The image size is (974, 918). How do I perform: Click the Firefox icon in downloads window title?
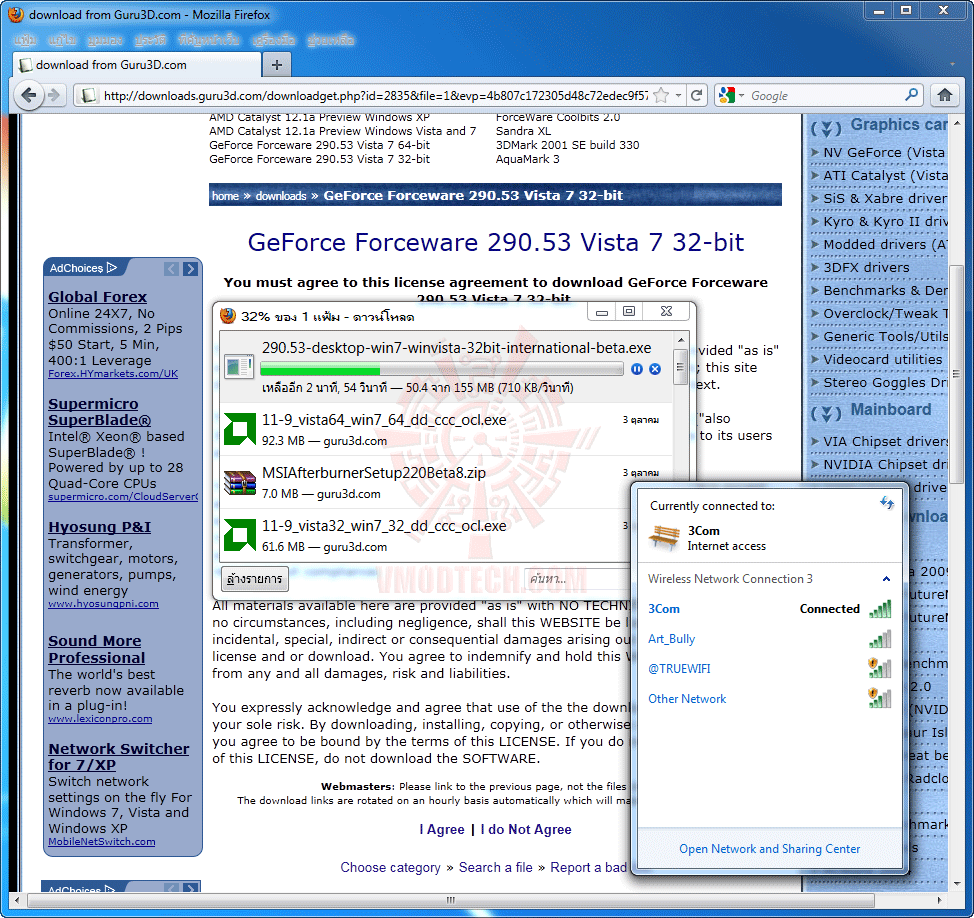(228, 316)
